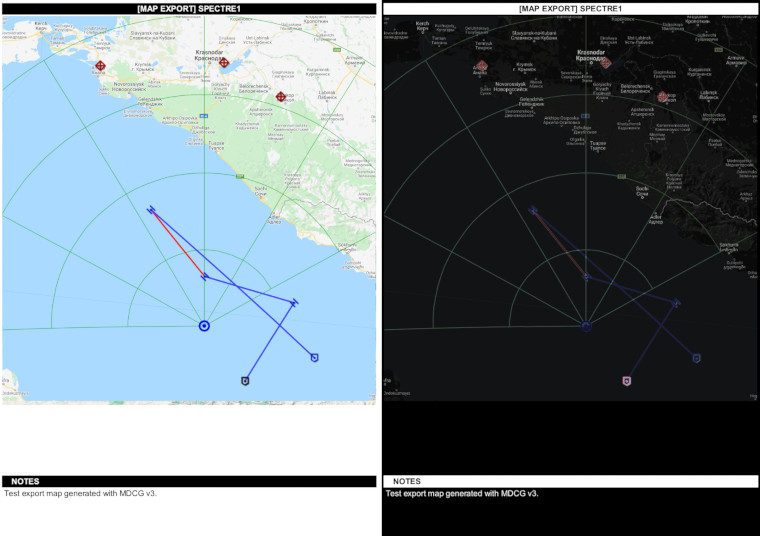Click the Tuapse label on the dark map
This screenshot has height=536, width=760.
point(598,145)
